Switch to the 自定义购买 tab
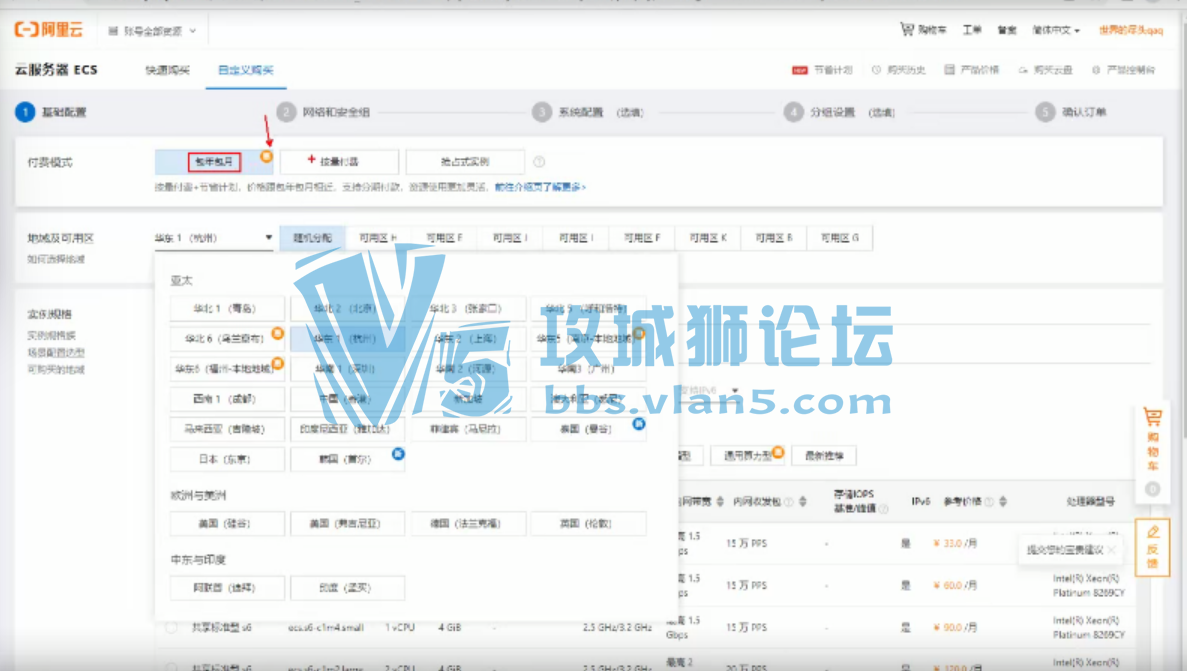The height and width of the screenshot is (671, 1187). [245, 70]
